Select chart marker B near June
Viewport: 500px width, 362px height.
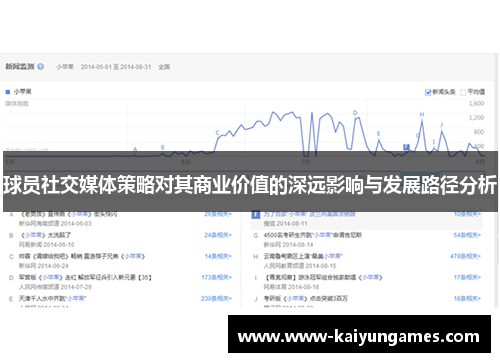coord(163,147)
